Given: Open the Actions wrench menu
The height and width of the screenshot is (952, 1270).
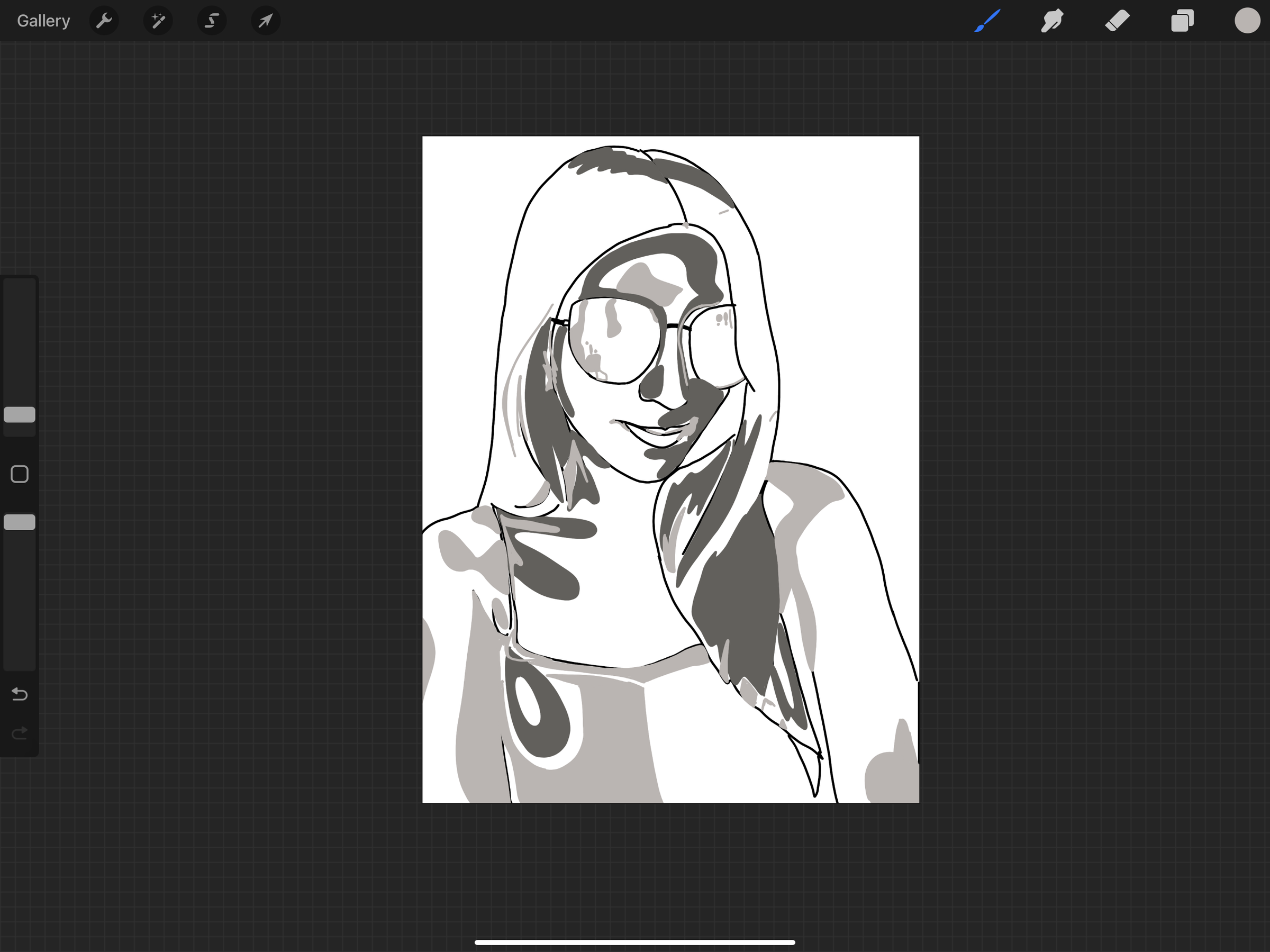Looking at the screenshot, I should 104,21.
